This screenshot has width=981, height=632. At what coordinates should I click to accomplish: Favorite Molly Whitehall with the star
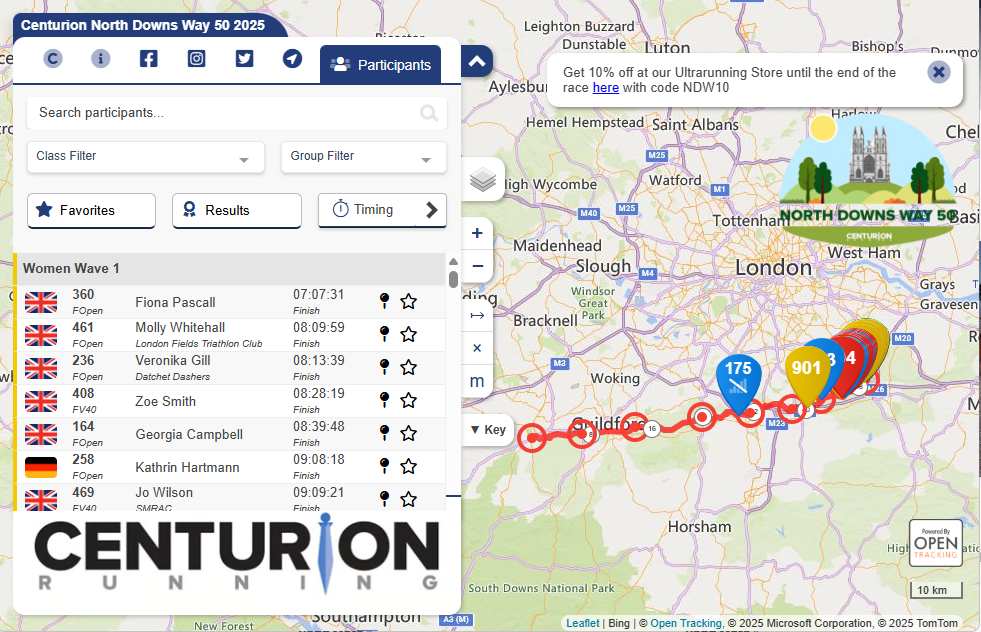pyautogui.click(x=409, y=334)
